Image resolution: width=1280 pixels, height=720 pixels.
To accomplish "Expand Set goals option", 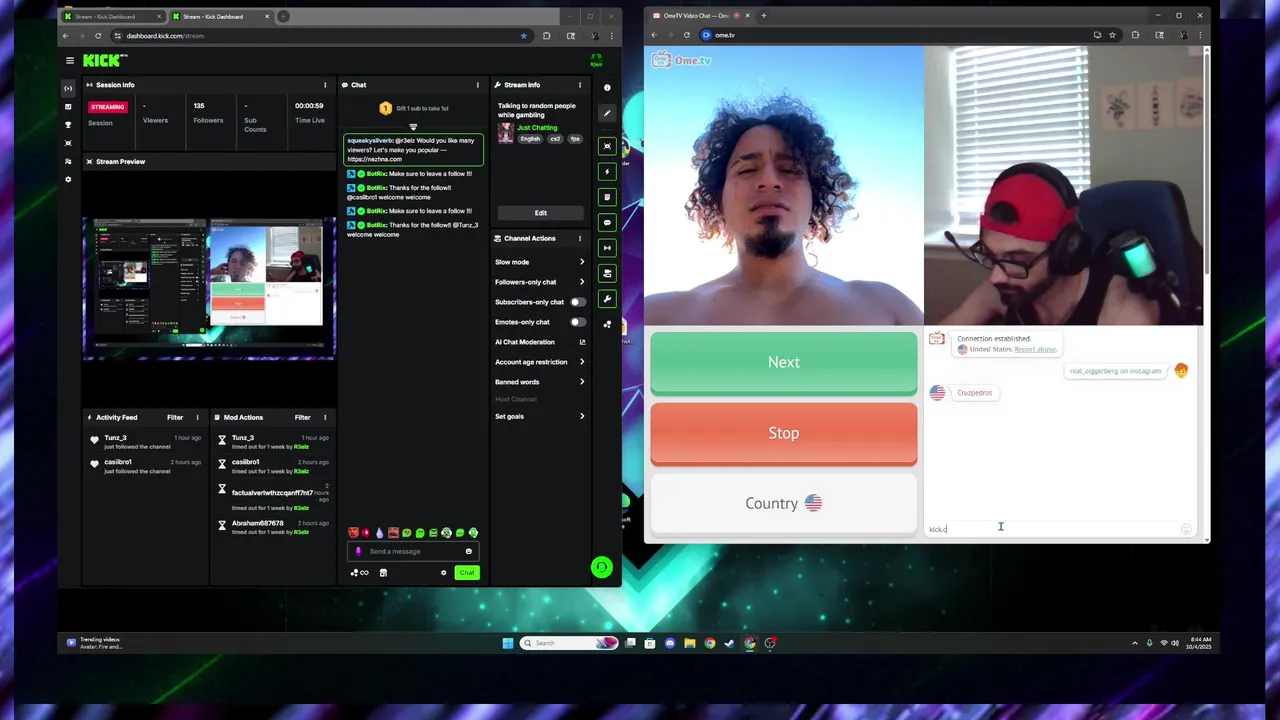I will 540,416.
